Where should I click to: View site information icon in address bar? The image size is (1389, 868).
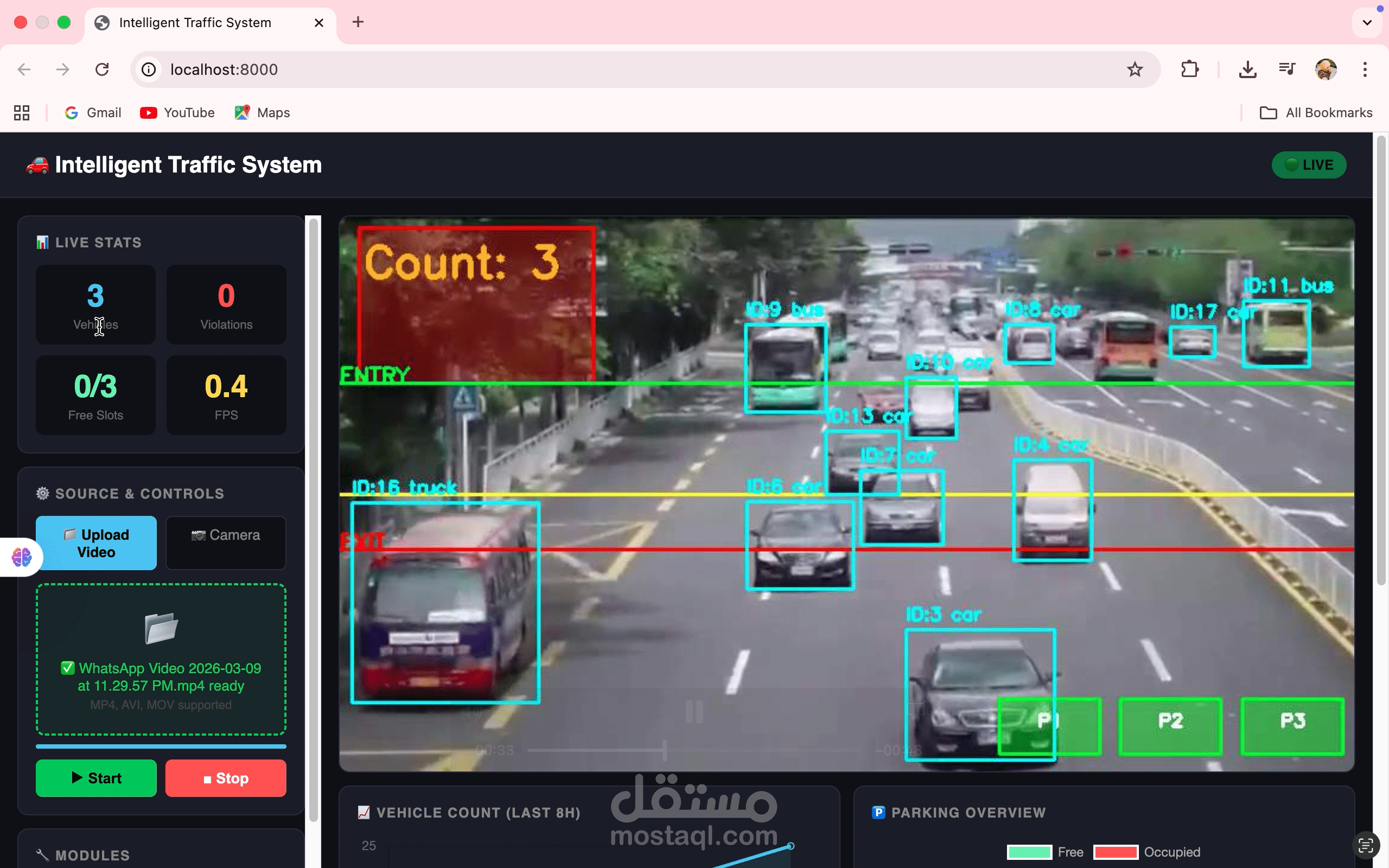coord(149,69)
